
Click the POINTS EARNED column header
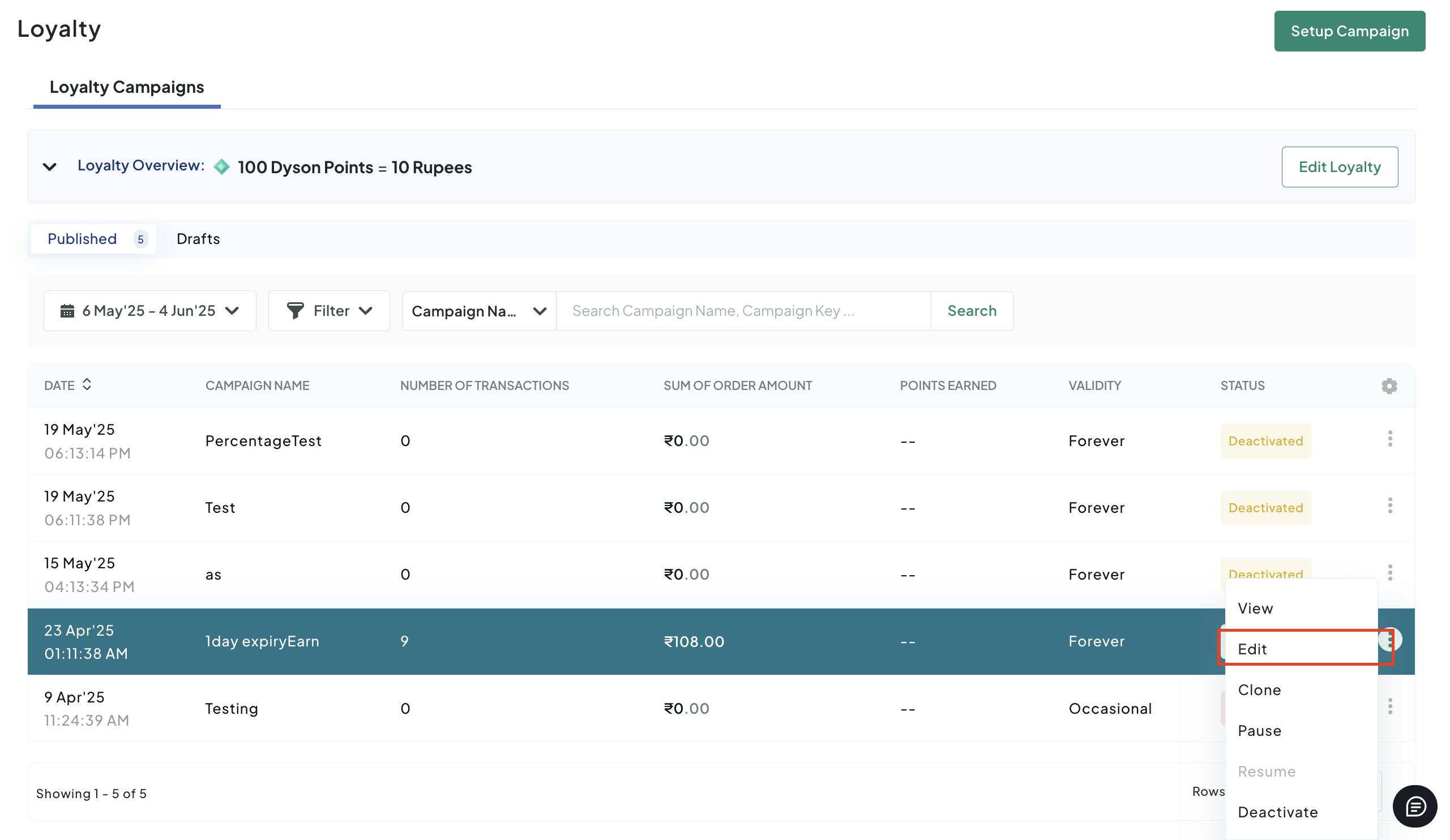pos(948,385)
